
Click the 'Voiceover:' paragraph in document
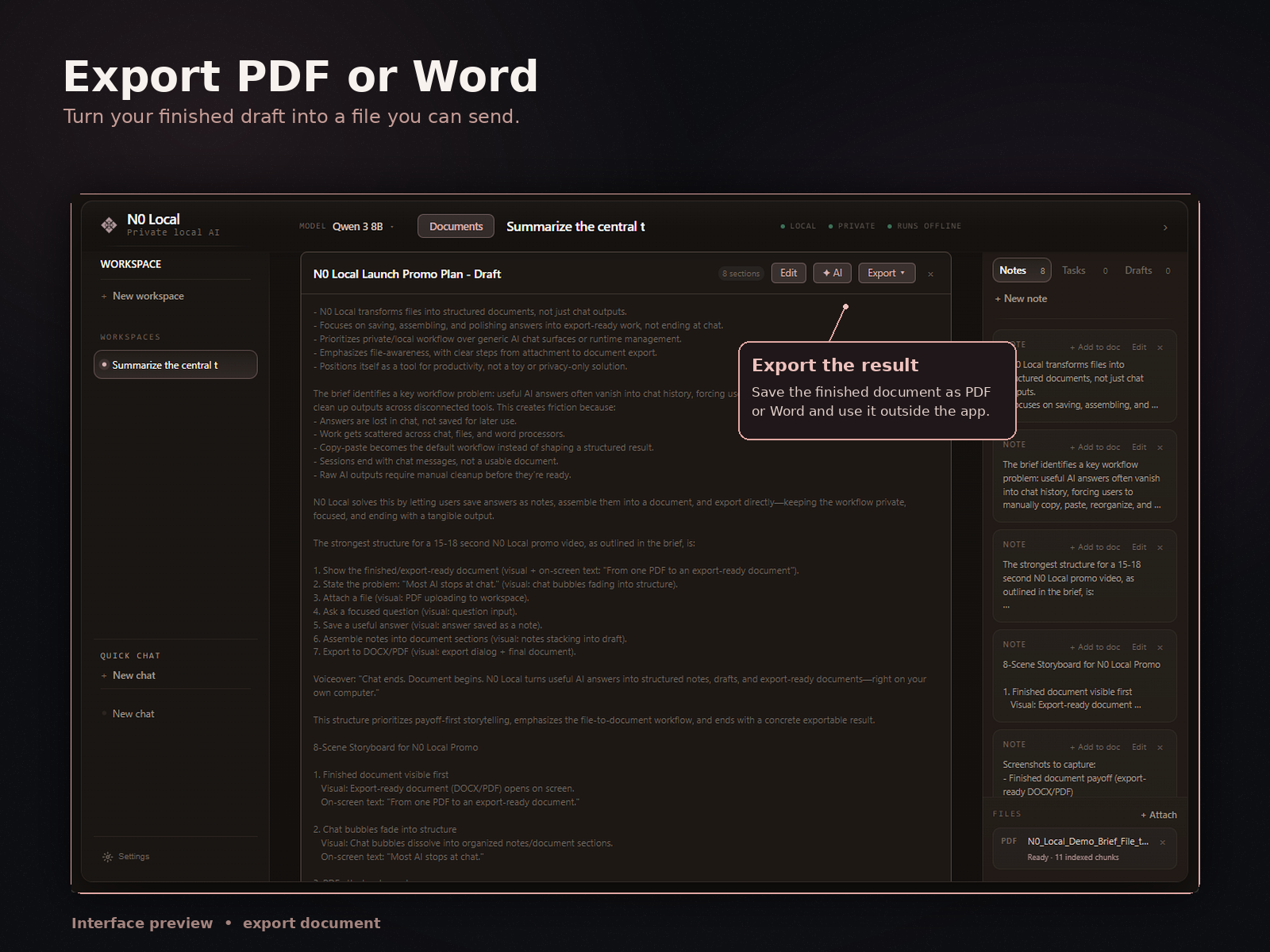[x=620, y=686]
